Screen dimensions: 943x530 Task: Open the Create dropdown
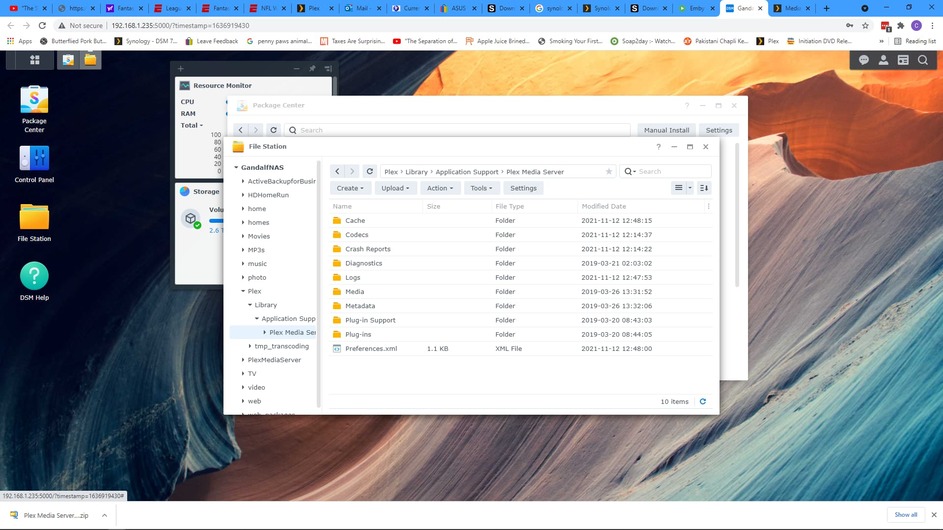point(350,188)
